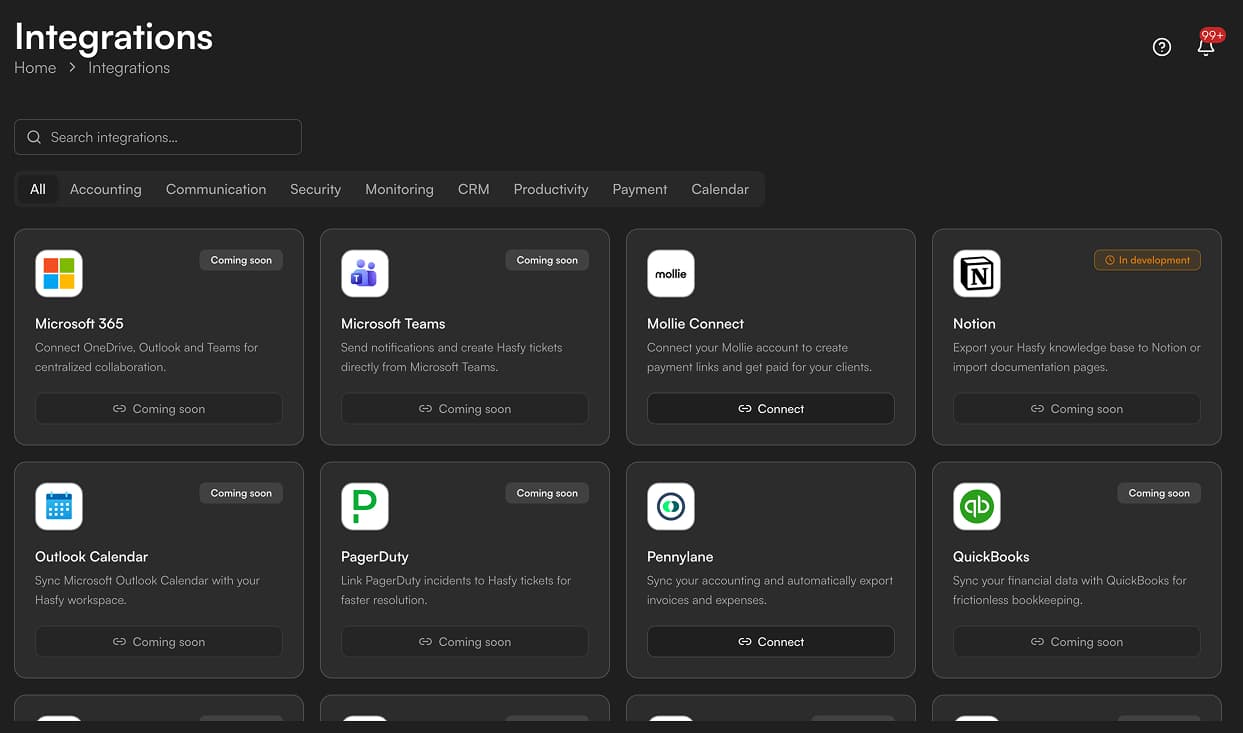
Task: Click the Microsoft 365 logo icon
Action: tap(59, 273)
